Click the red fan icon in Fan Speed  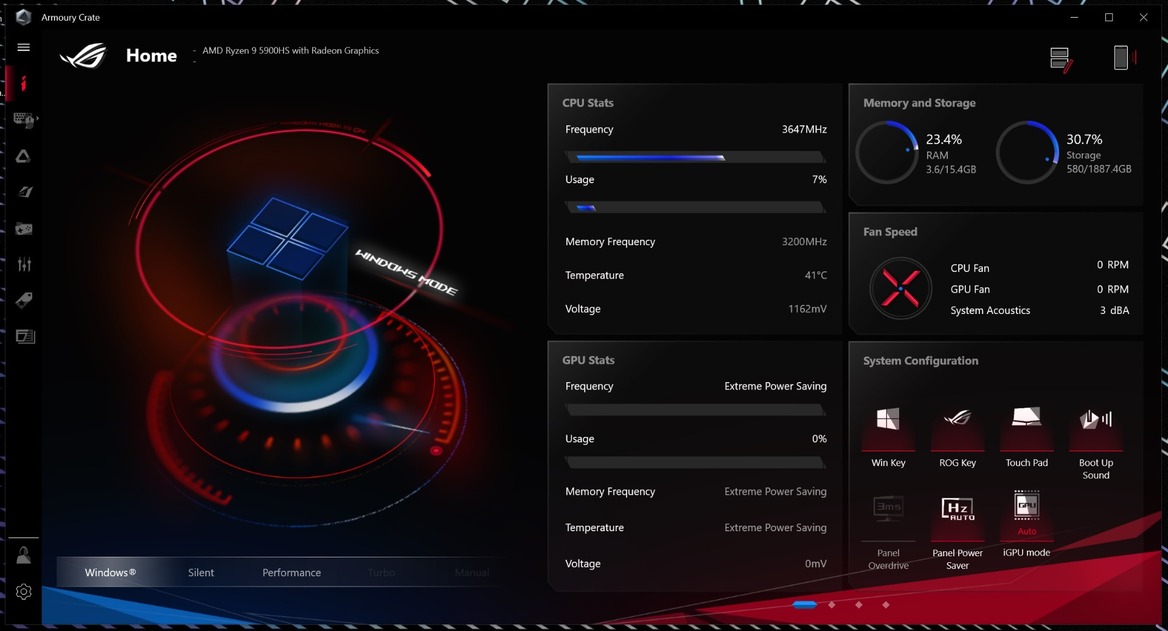[901, 288]
